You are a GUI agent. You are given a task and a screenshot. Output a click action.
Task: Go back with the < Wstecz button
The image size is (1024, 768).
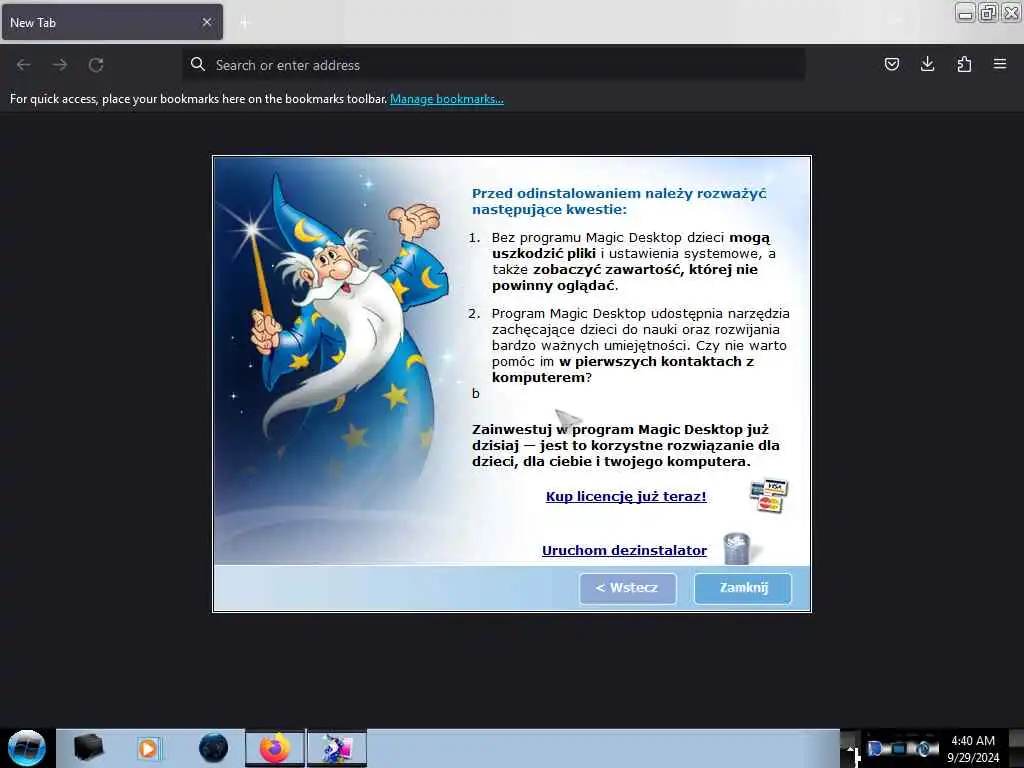(628, 588)
